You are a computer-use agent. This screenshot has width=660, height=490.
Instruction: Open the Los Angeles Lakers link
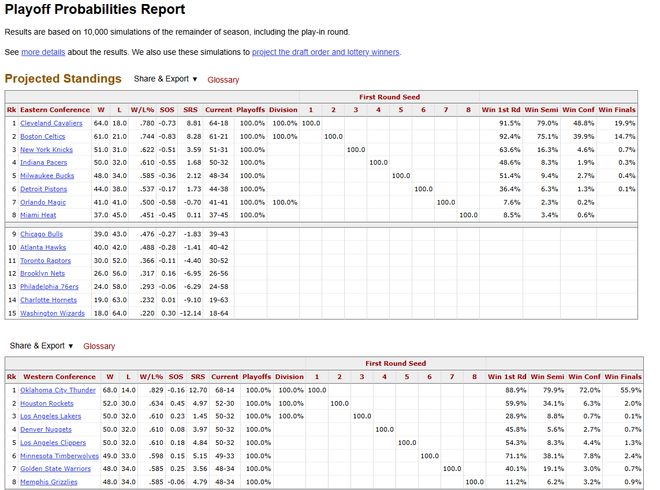point(51,416)
